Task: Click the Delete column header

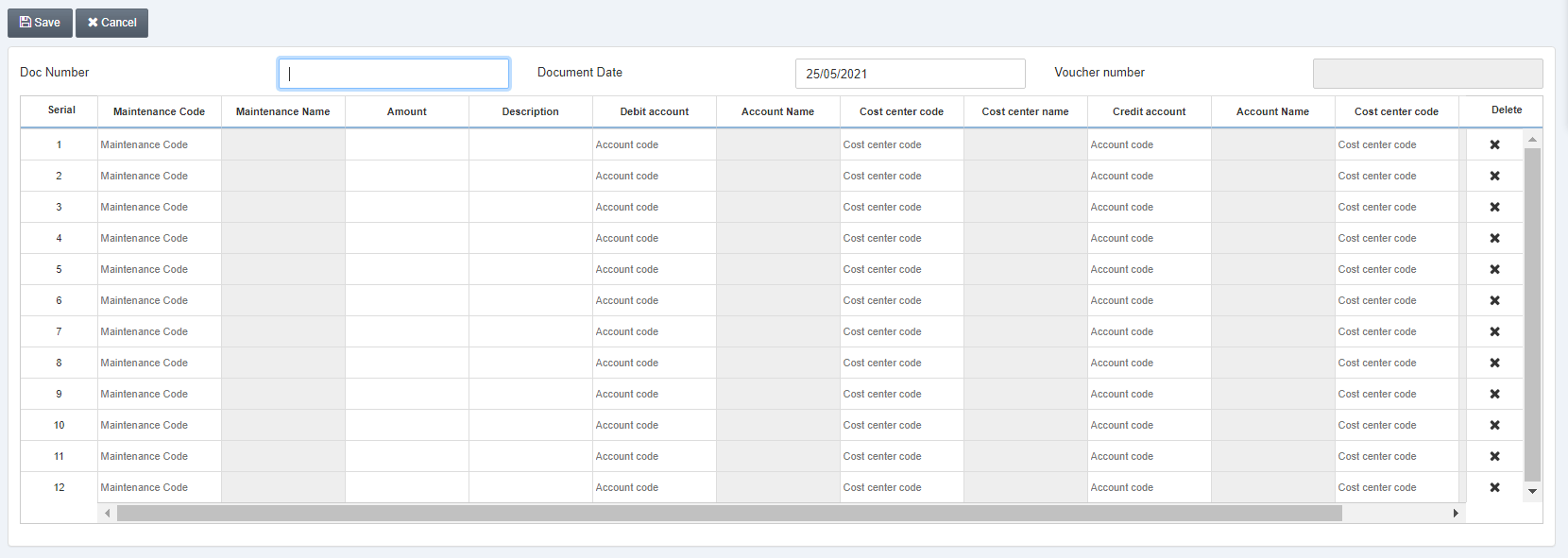Action: [1507, 110]
